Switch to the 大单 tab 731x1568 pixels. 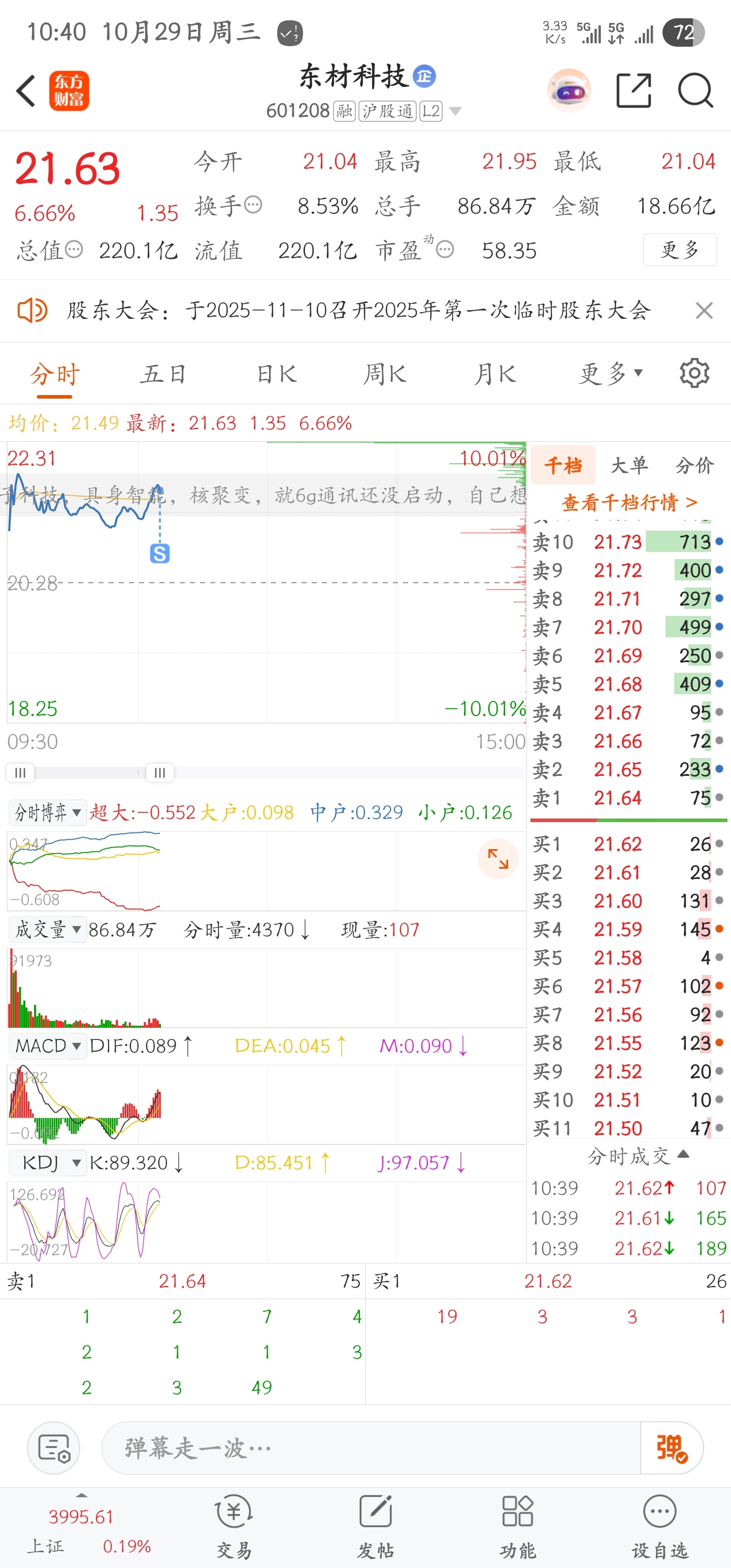point(629,465)
